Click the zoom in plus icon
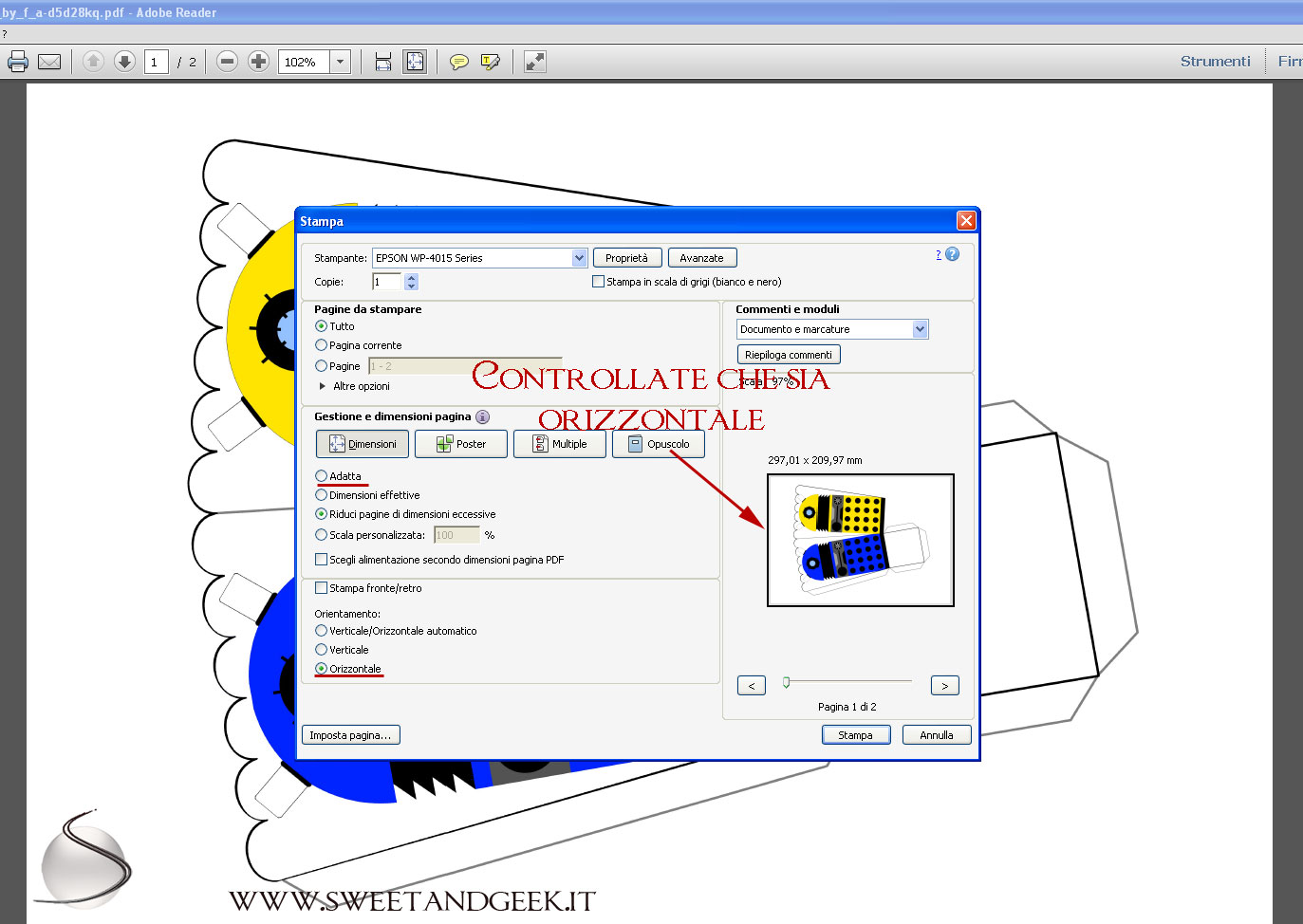The image size is (1303, 924). coord(258,62)
